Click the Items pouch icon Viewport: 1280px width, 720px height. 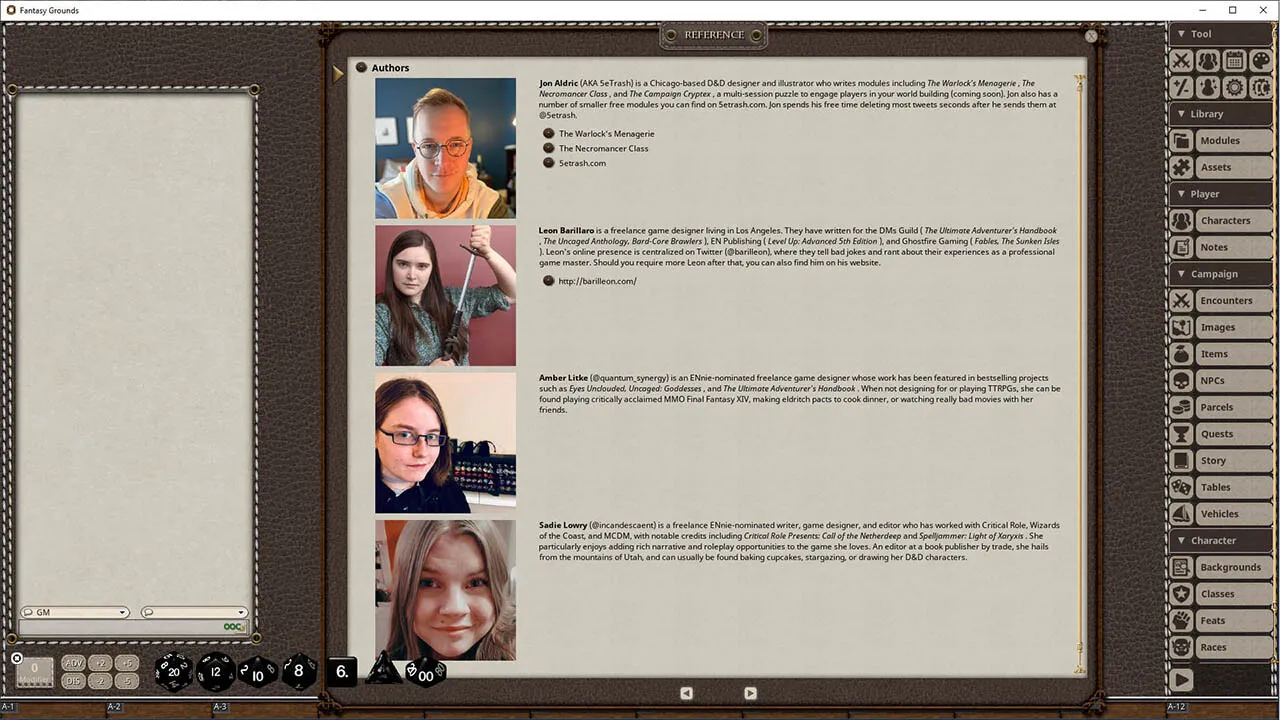[x=1182, y=354]
